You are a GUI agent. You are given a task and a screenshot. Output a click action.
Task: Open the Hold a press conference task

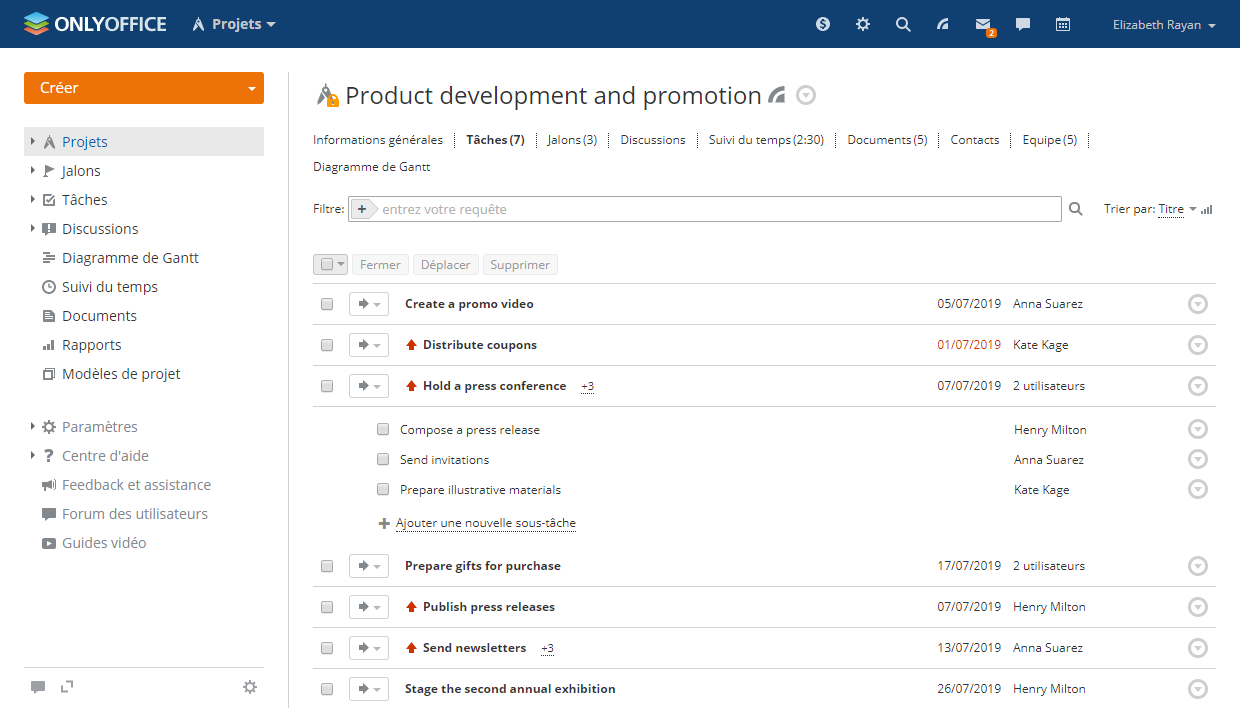click(x=494, y=386)
